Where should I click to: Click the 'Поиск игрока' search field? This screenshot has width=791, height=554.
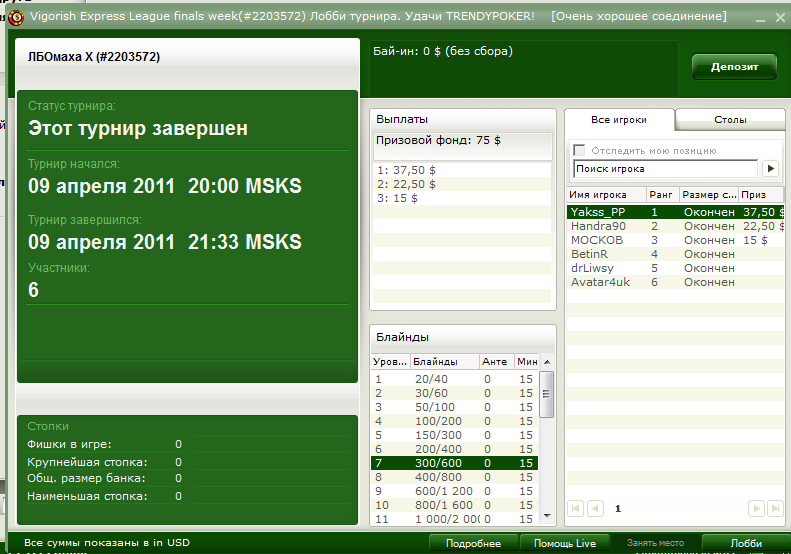coord(665,169)
